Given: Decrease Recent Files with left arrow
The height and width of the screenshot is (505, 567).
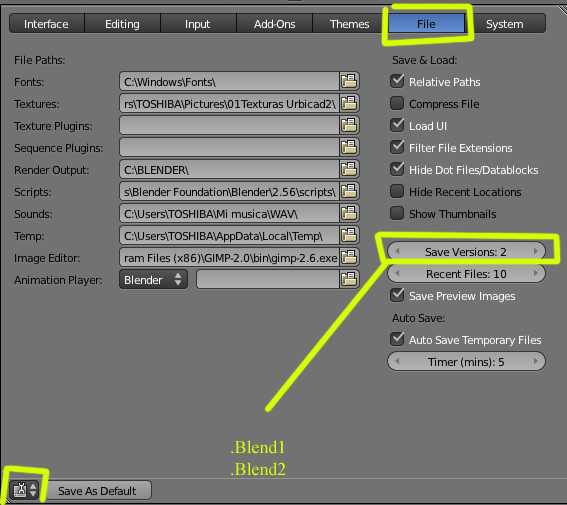Looking at the screenshot, I should (x=397, y=274).
